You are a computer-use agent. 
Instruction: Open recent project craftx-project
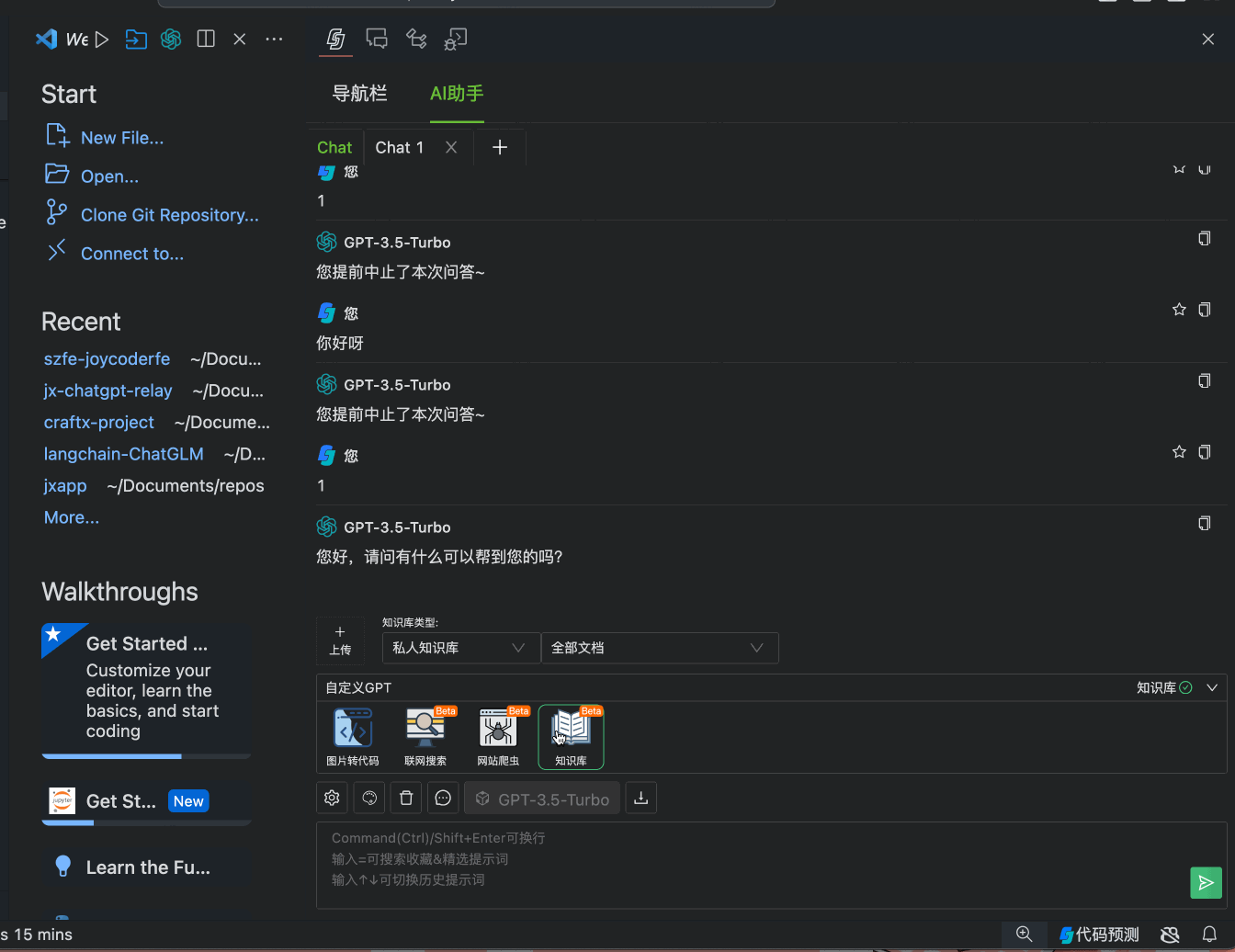tap(99, 423)
